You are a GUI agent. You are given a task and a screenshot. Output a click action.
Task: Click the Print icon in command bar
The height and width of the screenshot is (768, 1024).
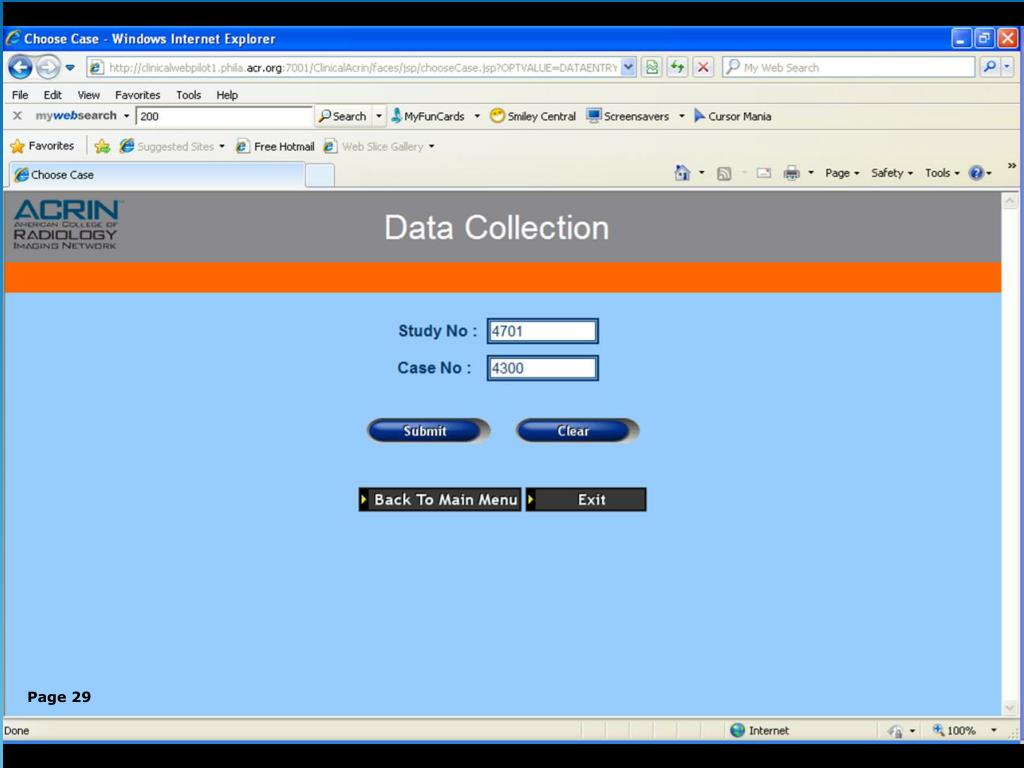(791, 173)
